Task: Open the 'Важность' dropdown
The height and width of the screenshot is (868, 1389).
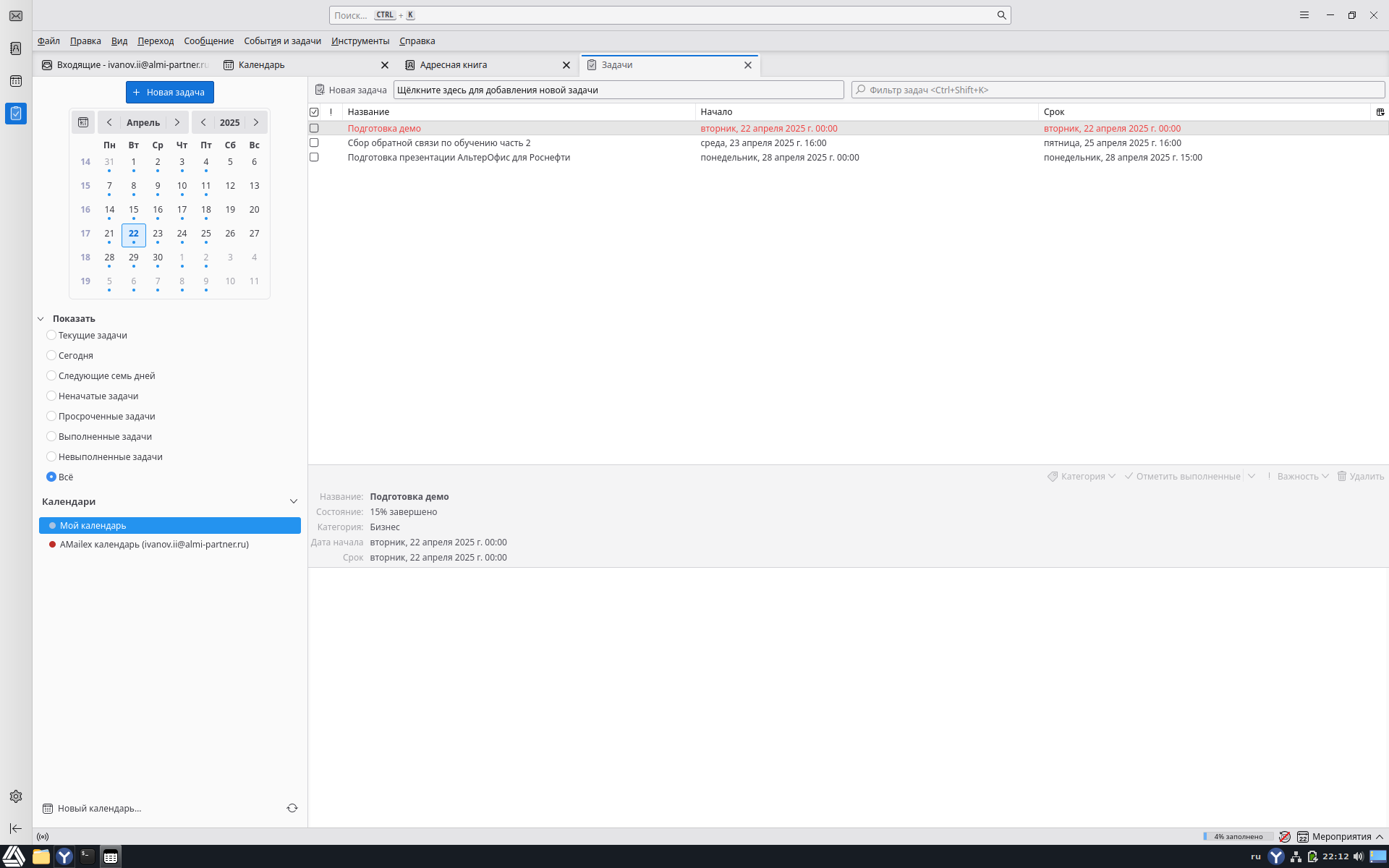Action: (x=1298, y=476)
